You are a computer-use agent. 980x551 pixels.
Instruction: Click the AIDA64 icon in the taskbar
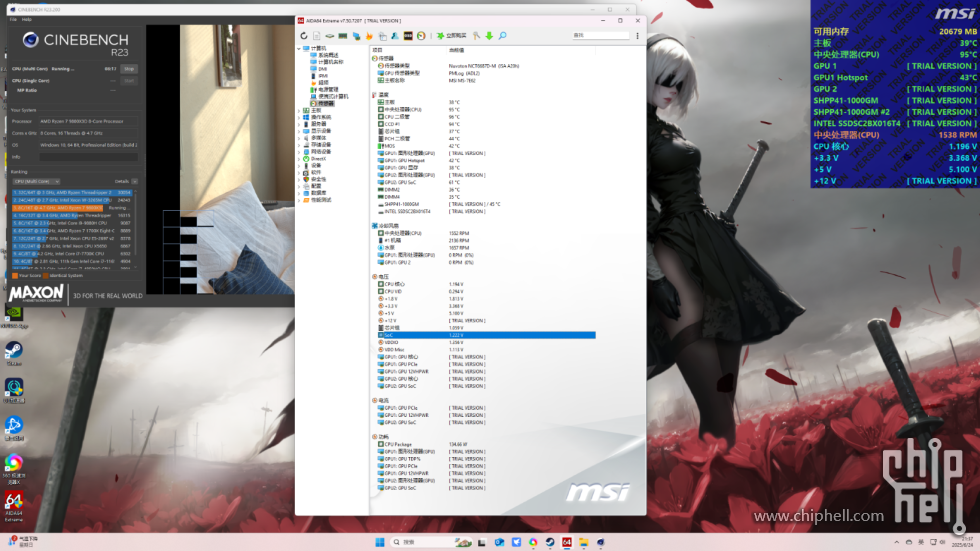coord(567,542)
